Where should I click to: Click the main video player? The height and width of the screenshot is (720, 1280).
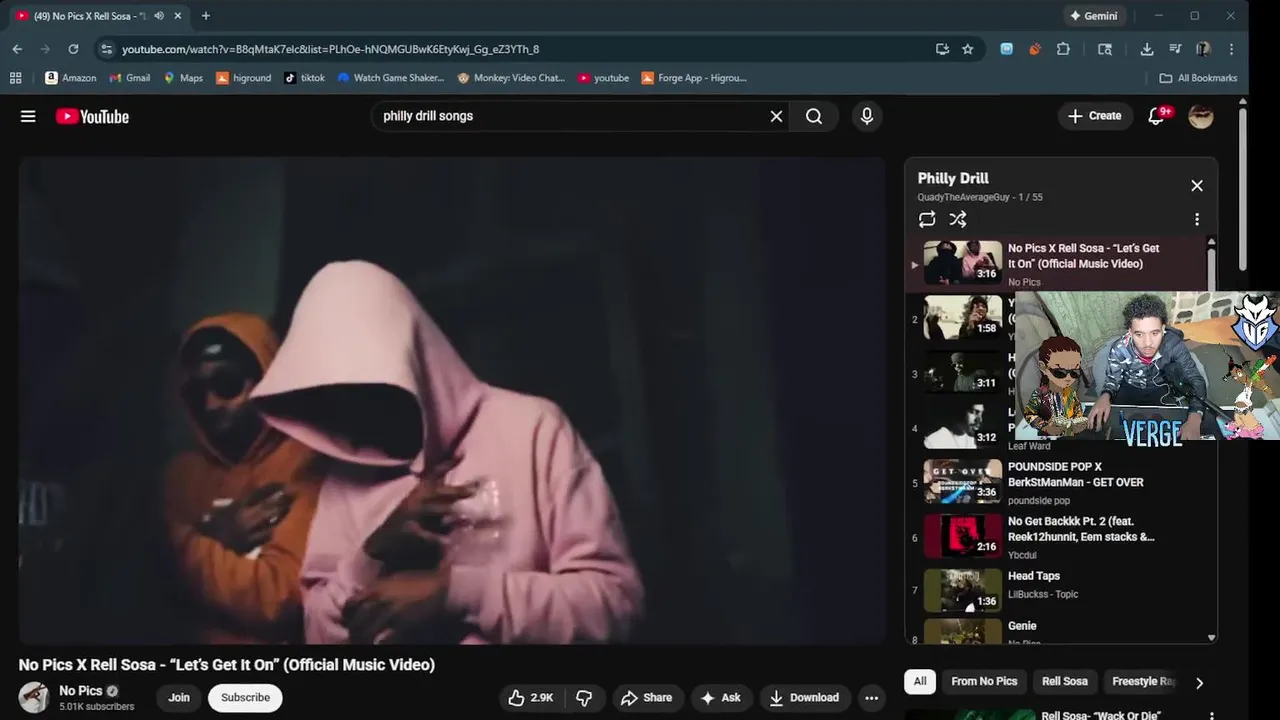452,400
